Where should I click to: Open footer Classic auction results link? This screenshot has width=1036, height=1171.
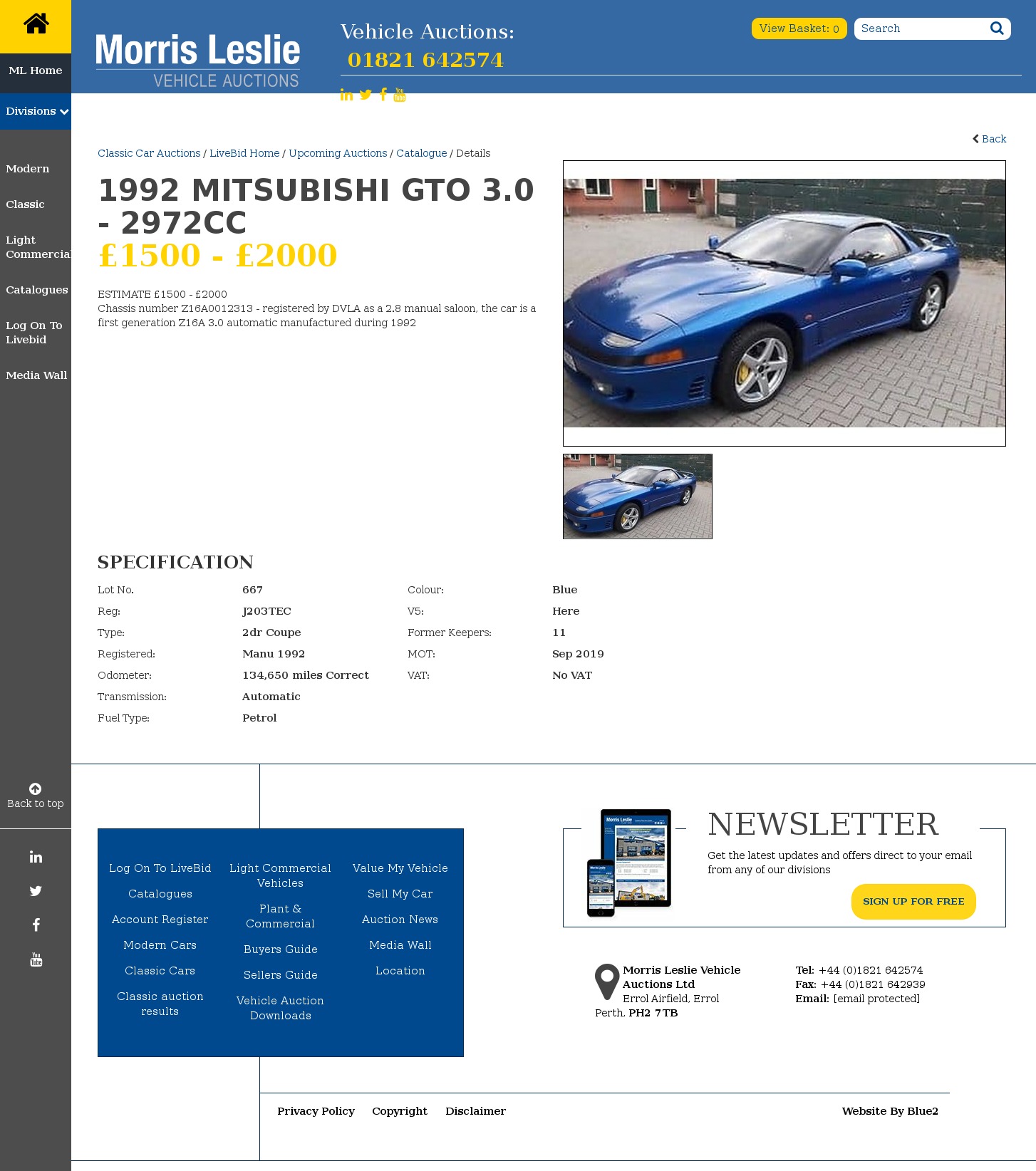(x=160, y=1004)
